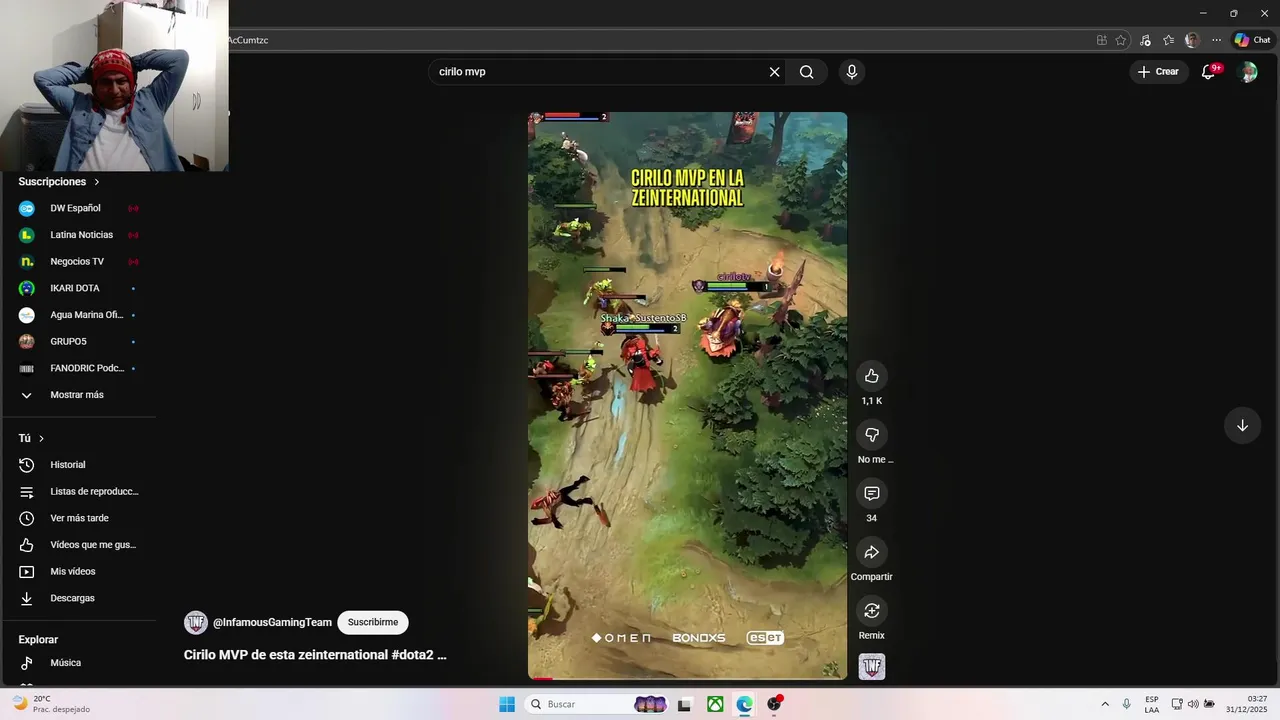Viewport: 1280px width, 720px height.
Task: Click the search field with cirilo mvp
Action: 600,72
